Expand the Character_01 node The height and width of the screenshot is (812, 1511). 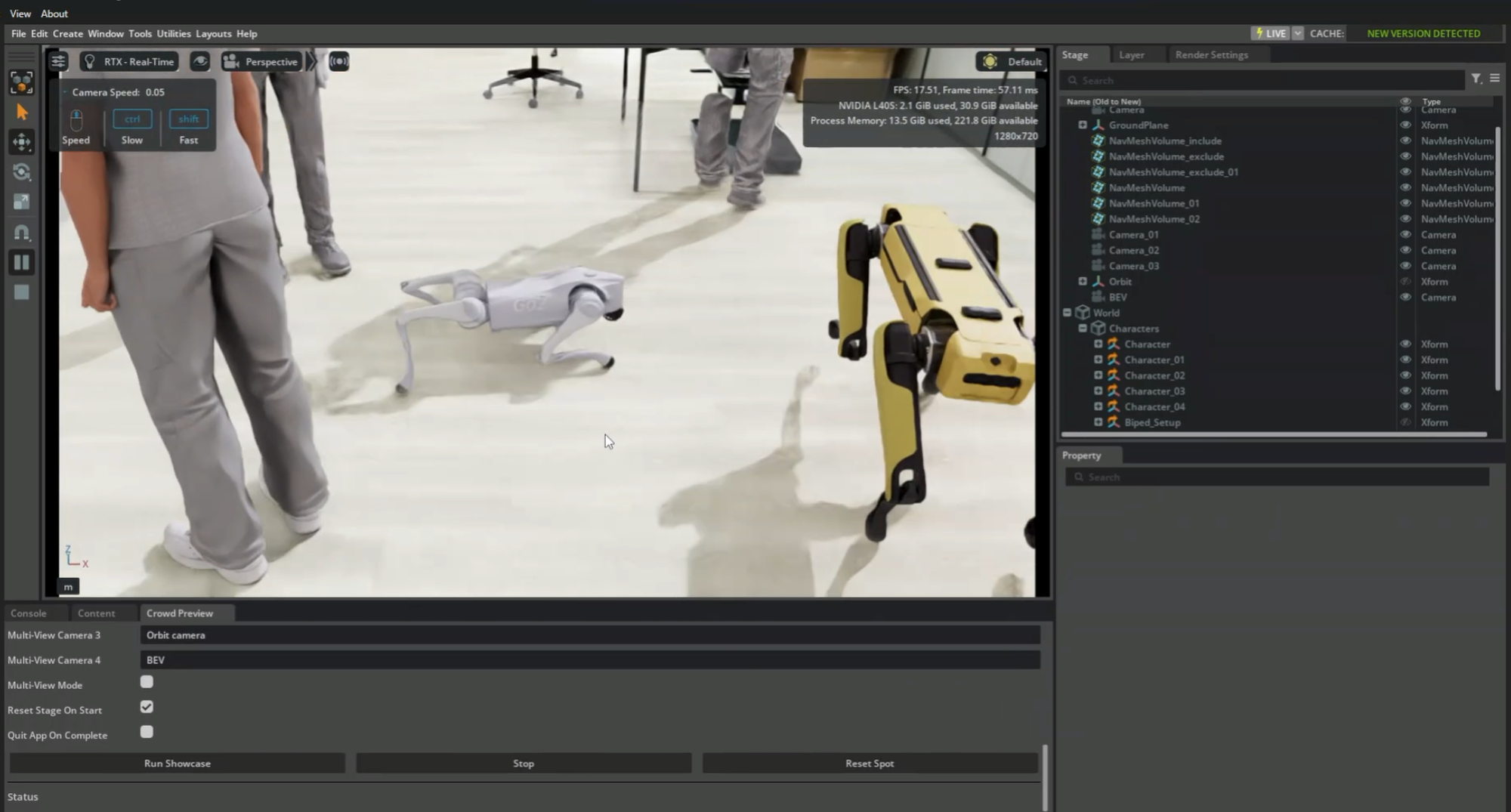[1098, 360]
